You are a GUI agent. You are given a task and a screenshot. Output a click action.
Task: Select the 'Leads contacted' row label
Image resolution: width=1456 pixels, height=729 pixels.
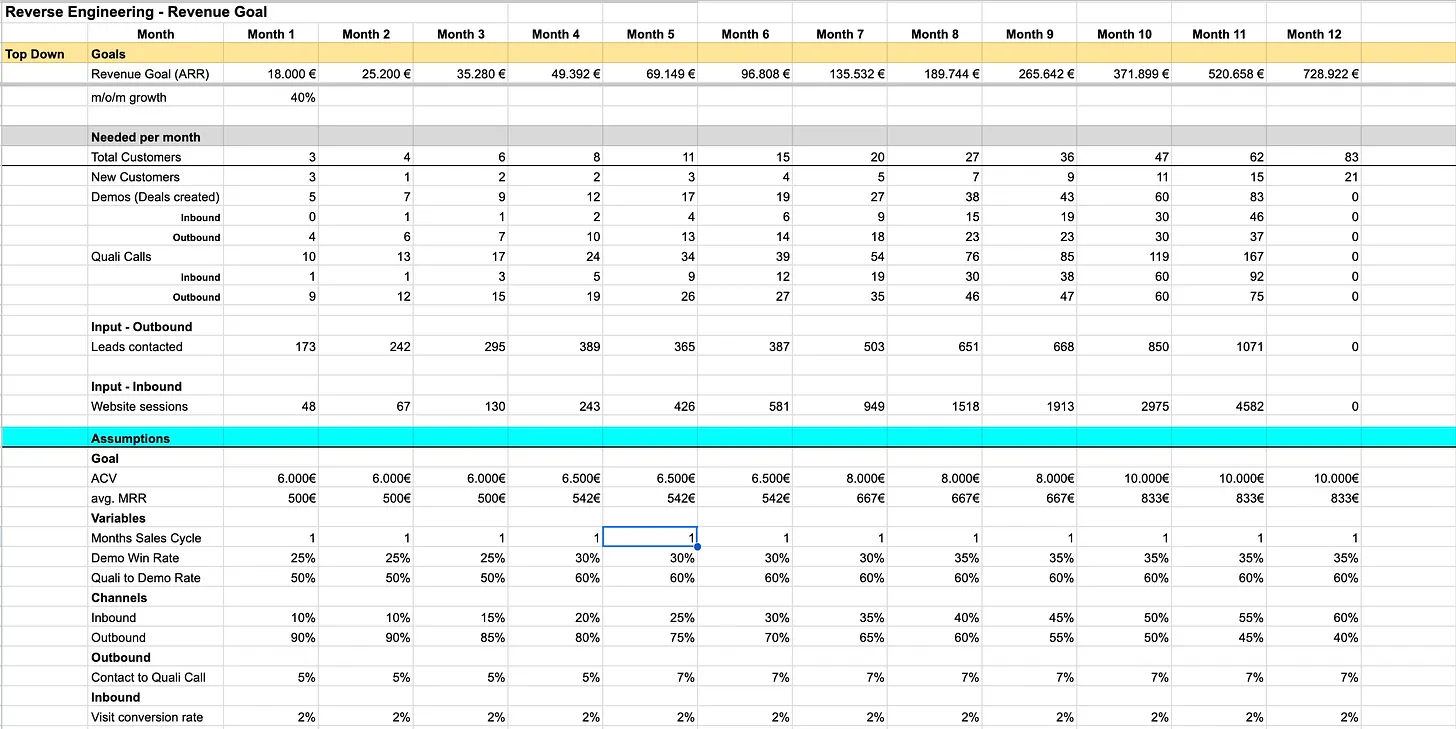coord(137,347)
